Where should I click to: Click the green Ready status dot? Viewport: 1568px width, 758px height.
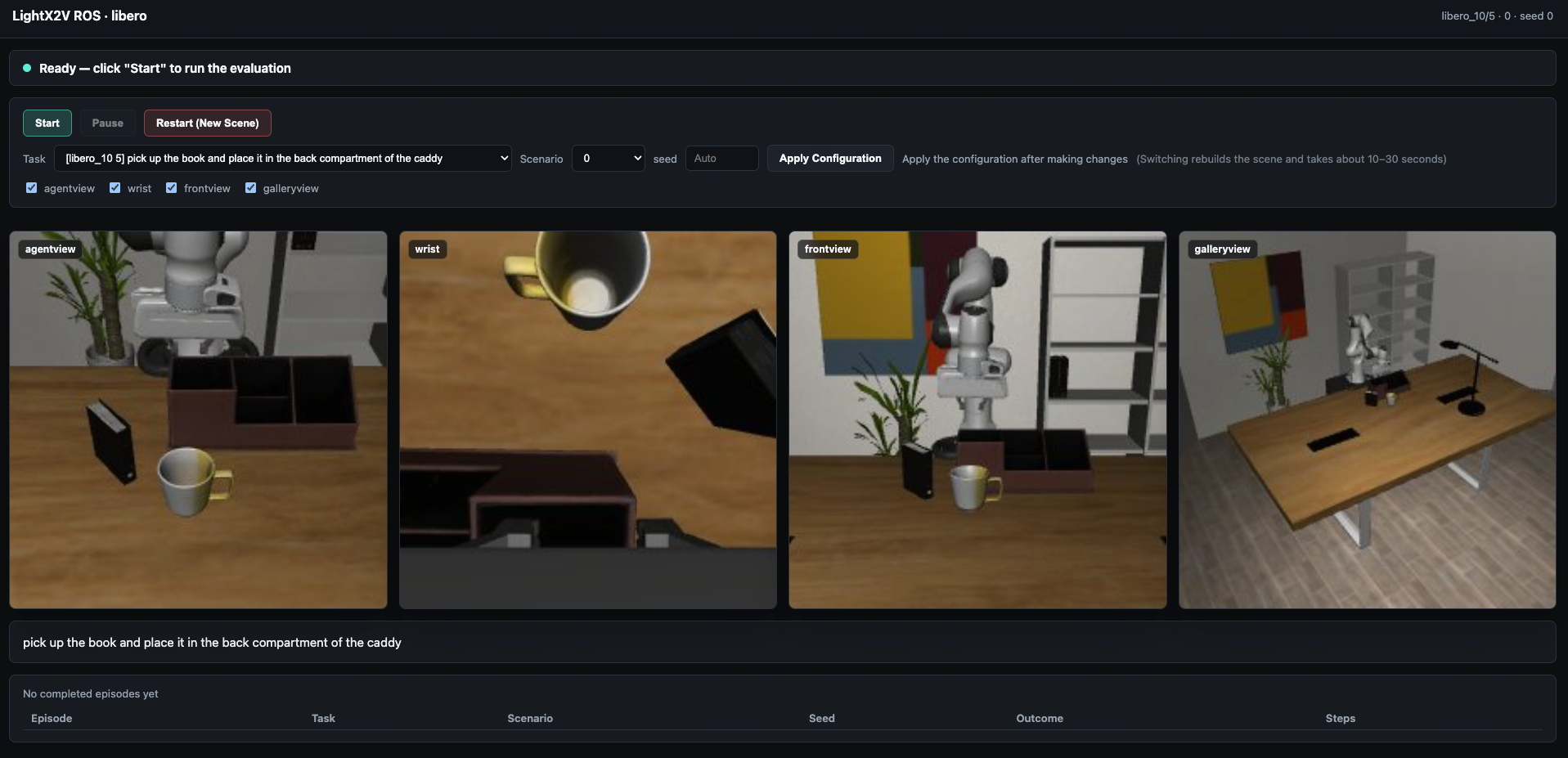click(x=27, y=68)
